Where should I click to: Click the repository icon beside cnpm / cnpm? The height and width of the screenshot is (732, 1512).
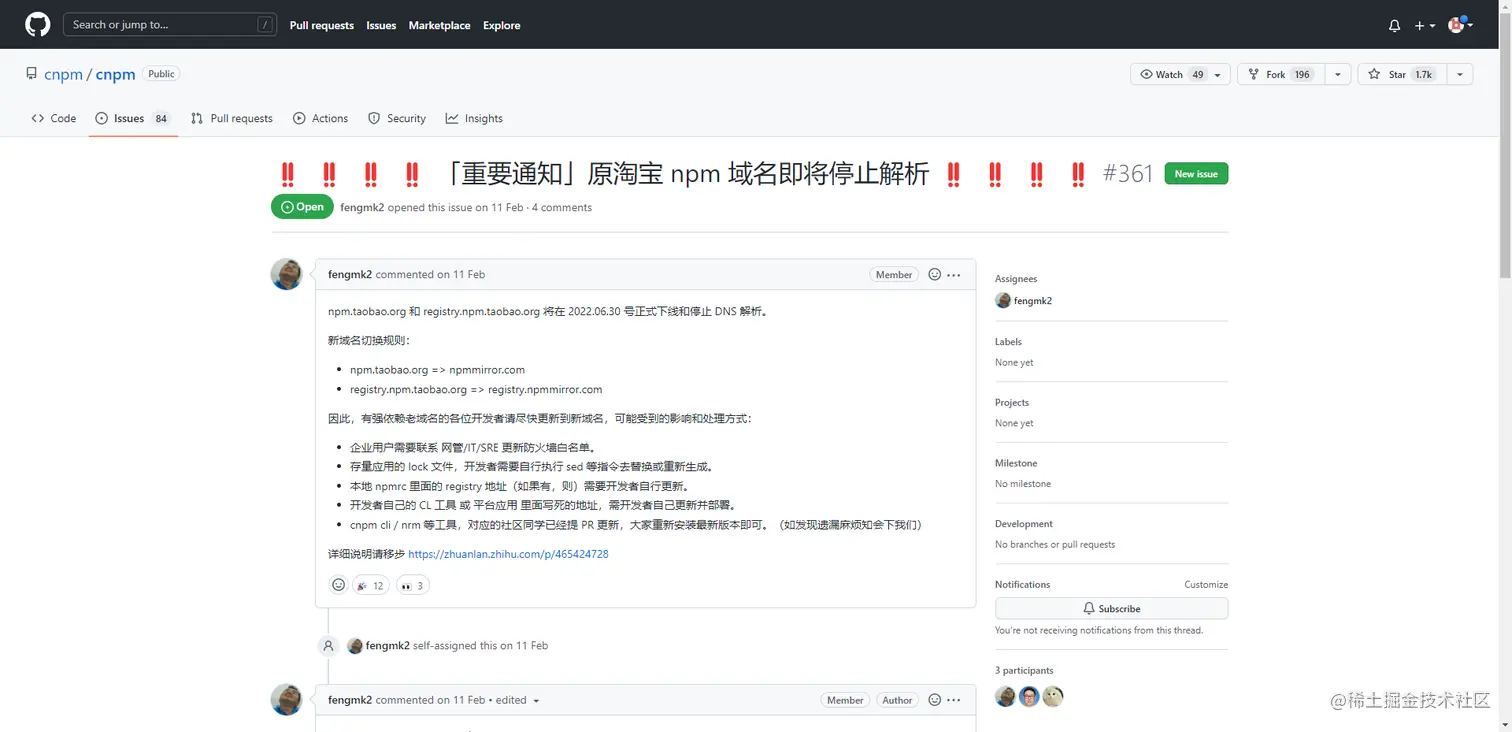[32, 74]
